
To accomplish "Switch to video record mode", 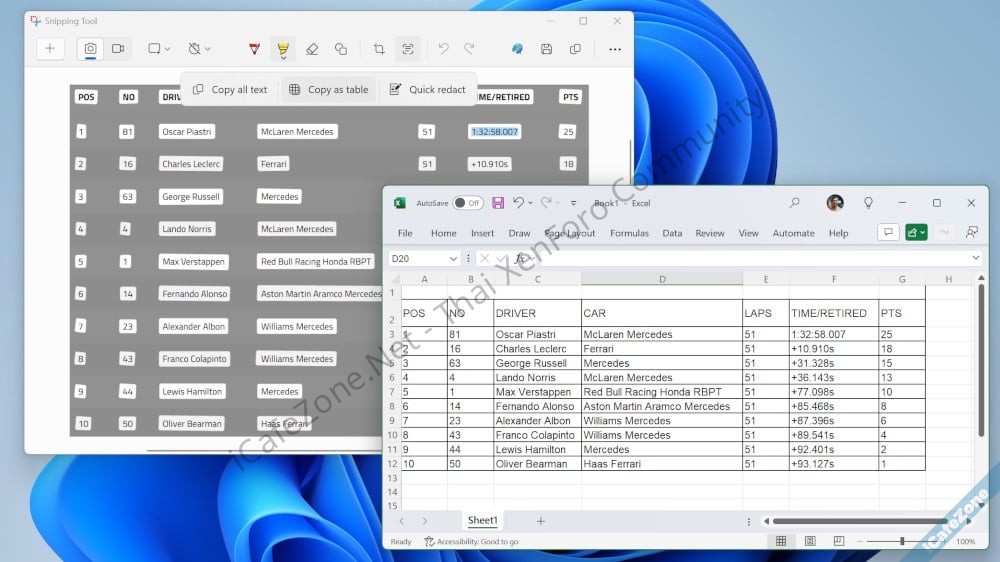I will click(118, 49).
